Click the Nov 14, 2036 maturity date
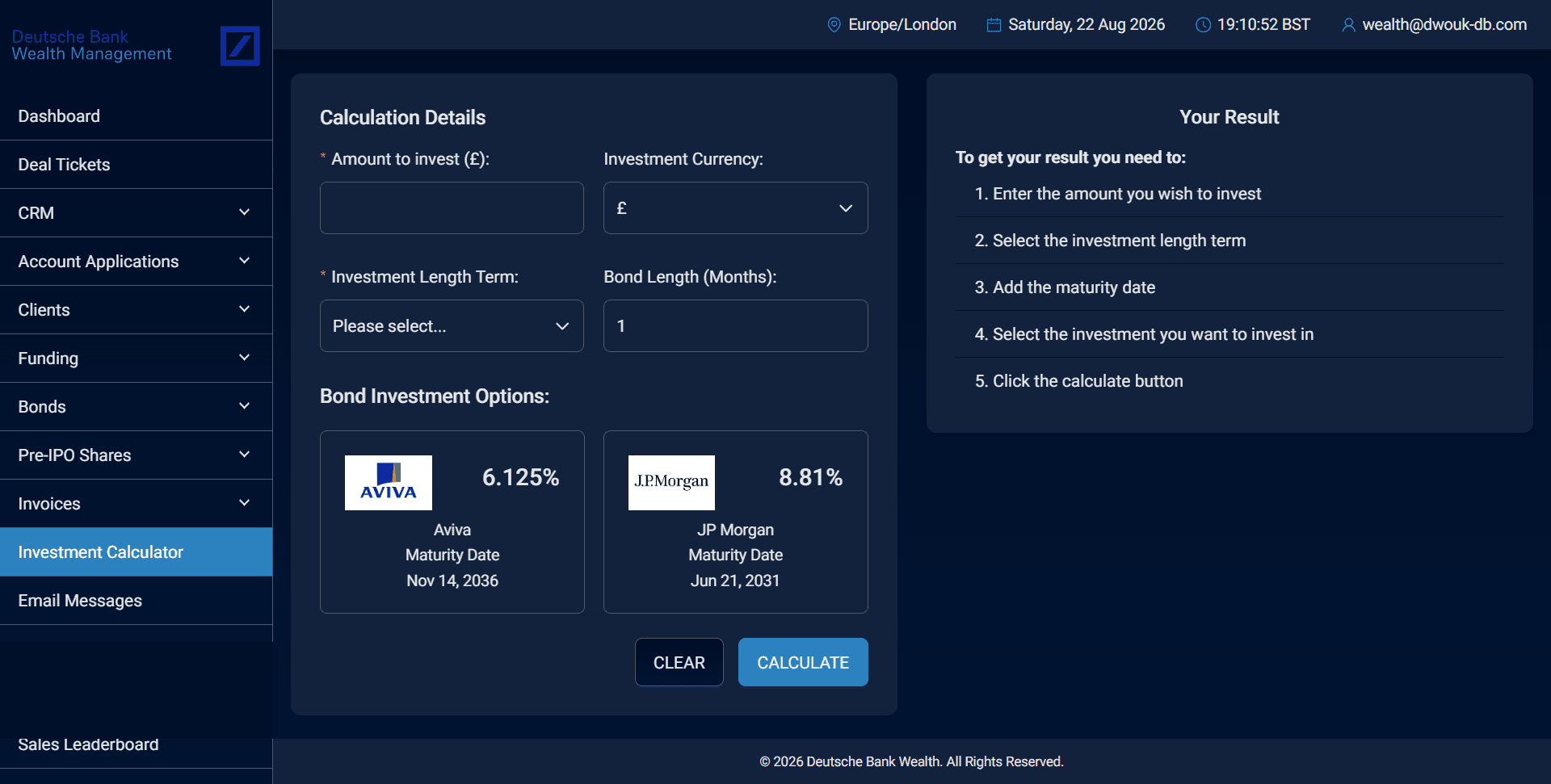Screen dimensions: 1551x784 (x=452, y=581)
